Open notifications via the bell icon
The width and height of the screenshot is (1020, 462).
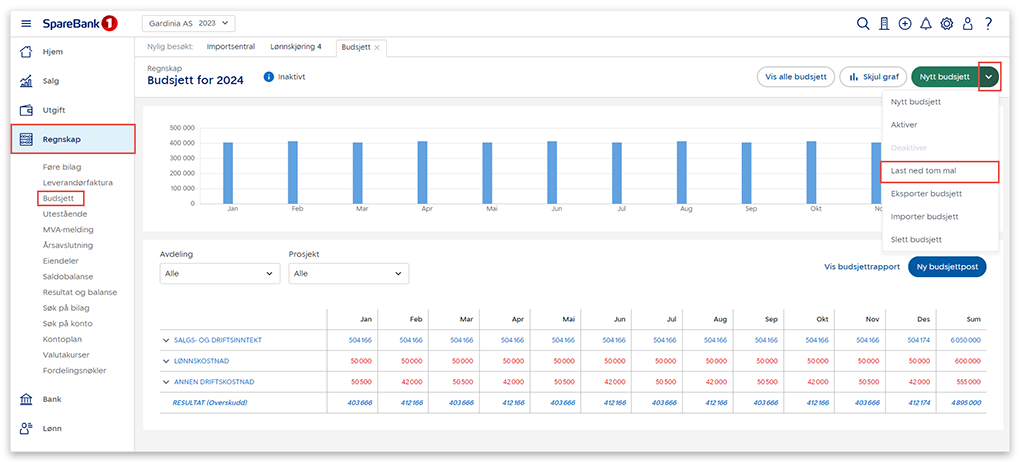[x=926, y=24]
